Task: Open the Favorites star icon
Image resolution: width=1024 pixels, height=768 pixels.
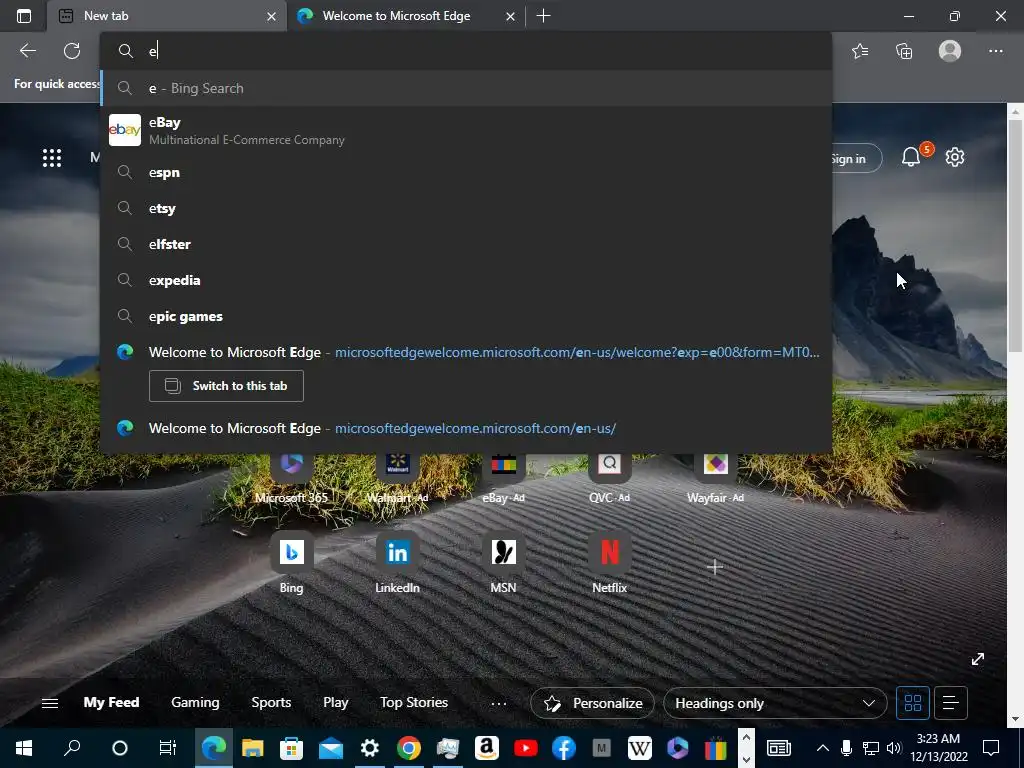Action: [860, 51]
